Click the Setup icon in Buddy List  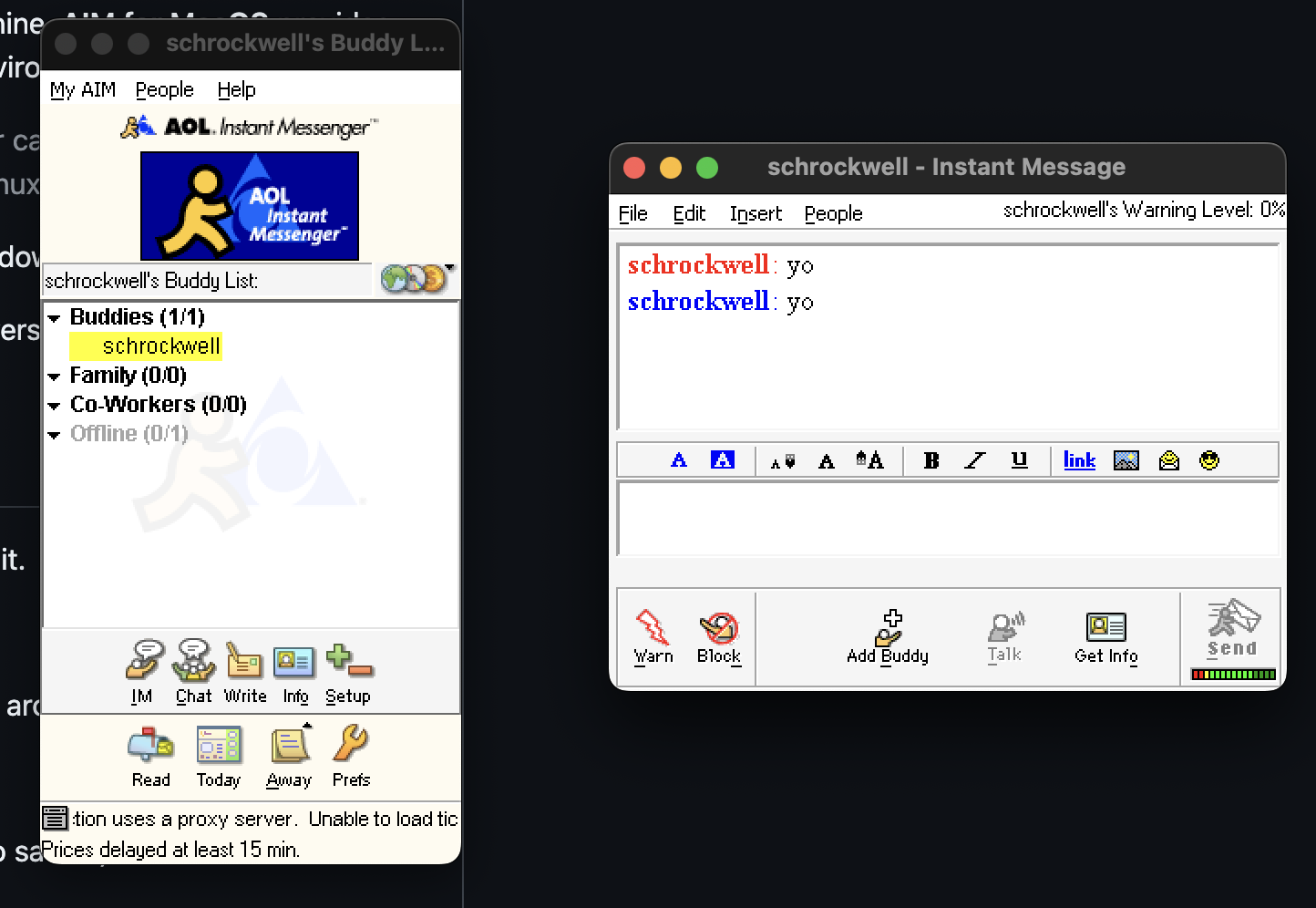coord(347,662)
